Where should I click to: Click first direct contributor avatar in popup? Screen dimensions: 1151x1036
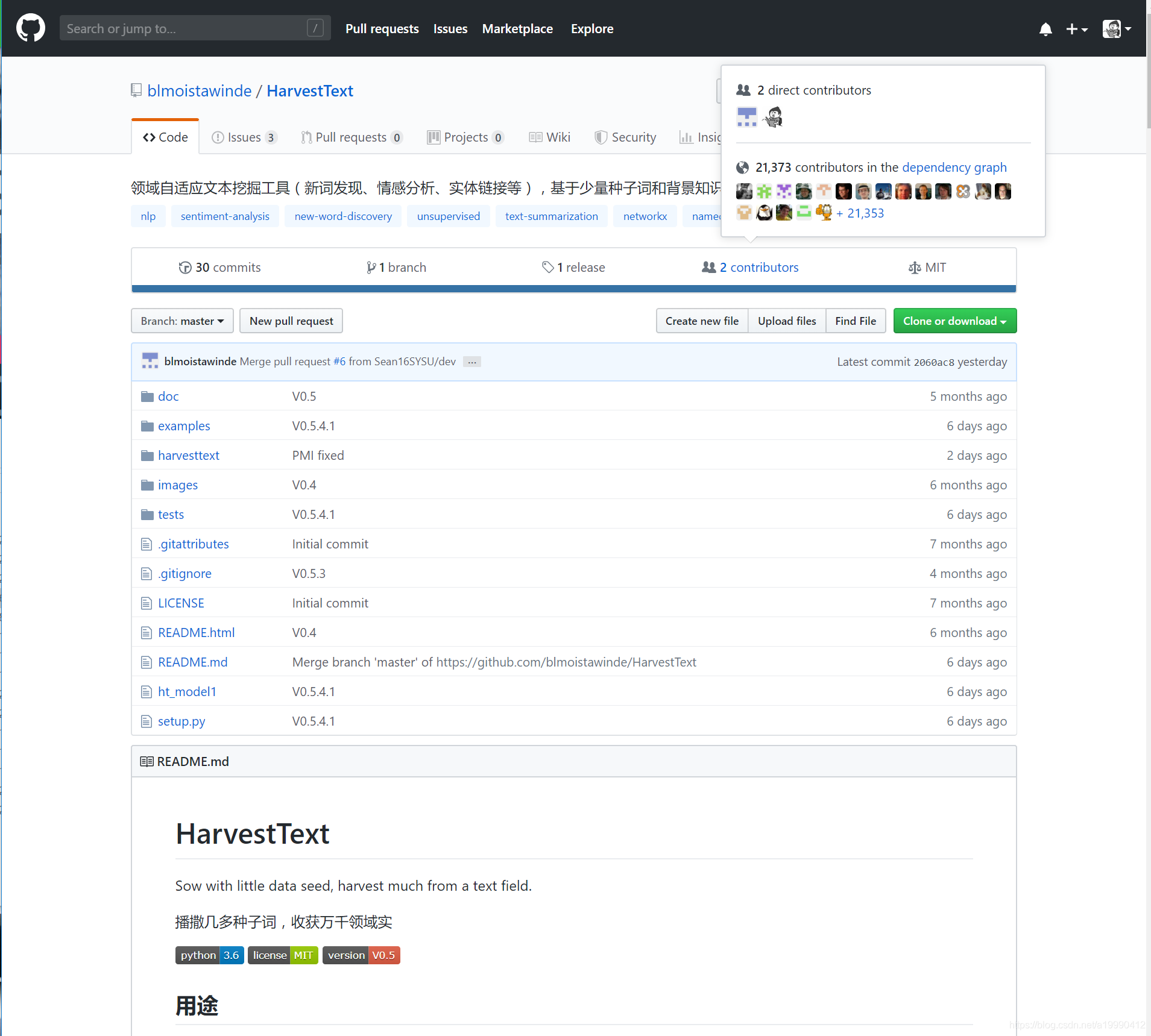(x=746, y=117)
